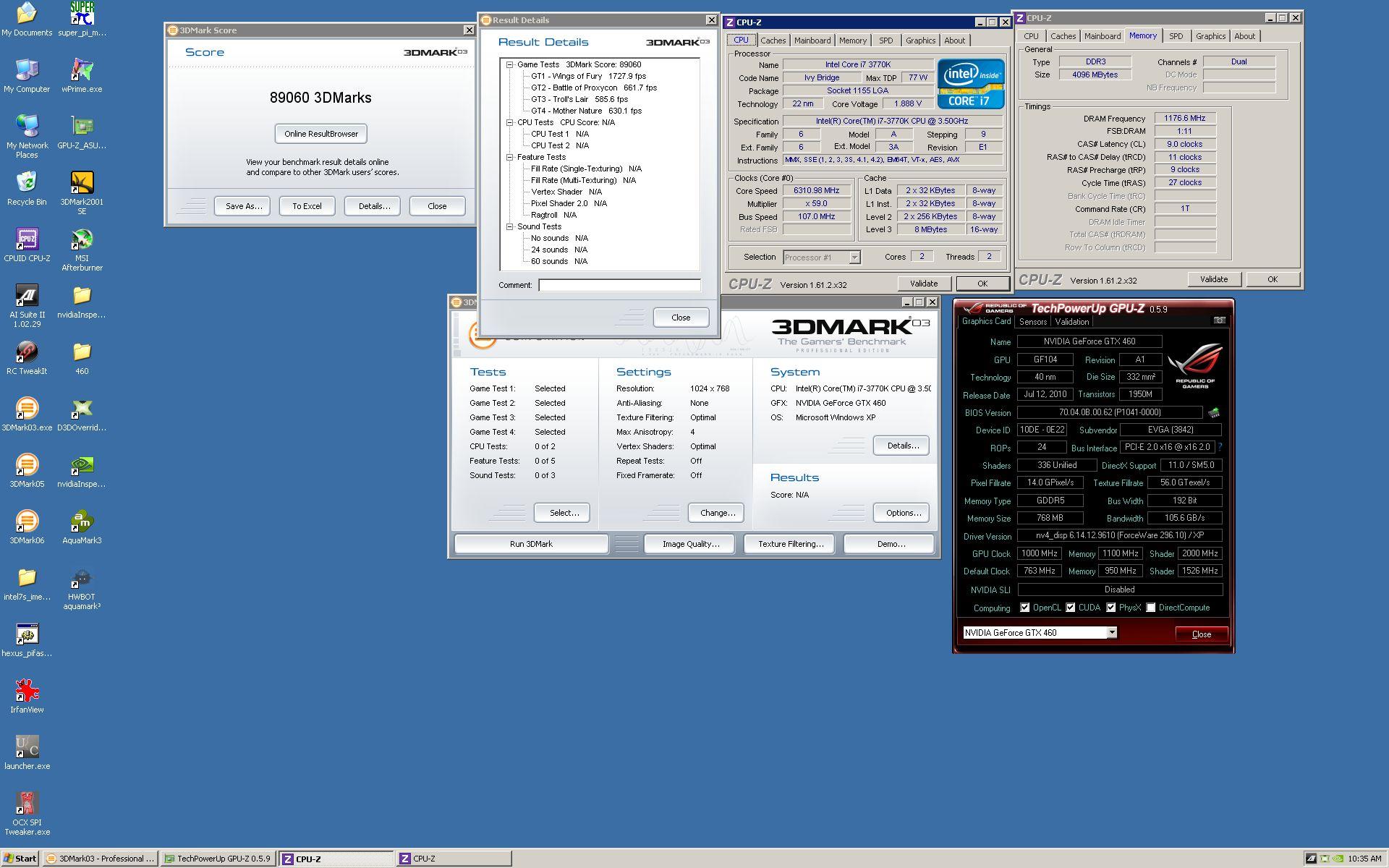Click Select... under Tests in 3DMark03
The height and width of the screenshot is (868, 1389).
(563, 513)
